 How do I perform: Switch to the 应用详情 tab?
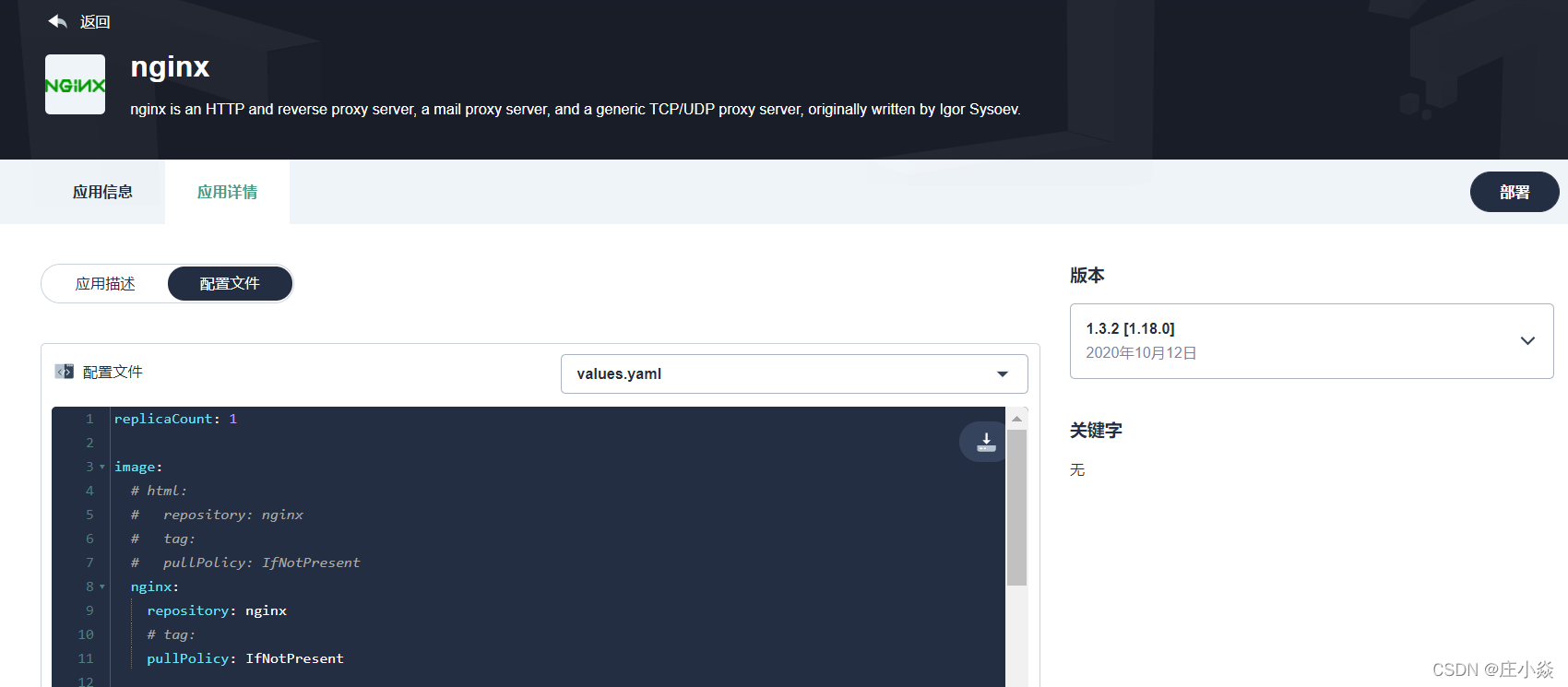227,192
